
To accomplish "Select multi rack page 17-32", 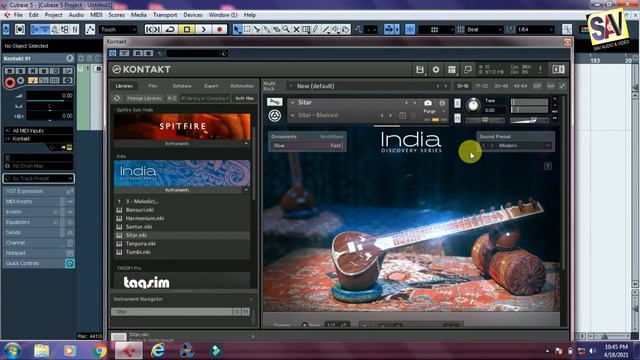I will pyautogui.click(x=482, y=86).
